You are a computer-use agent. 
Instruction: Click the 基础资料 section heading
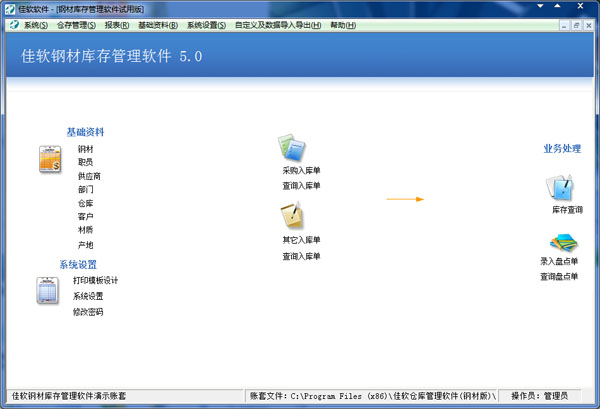tap(85, 132)
